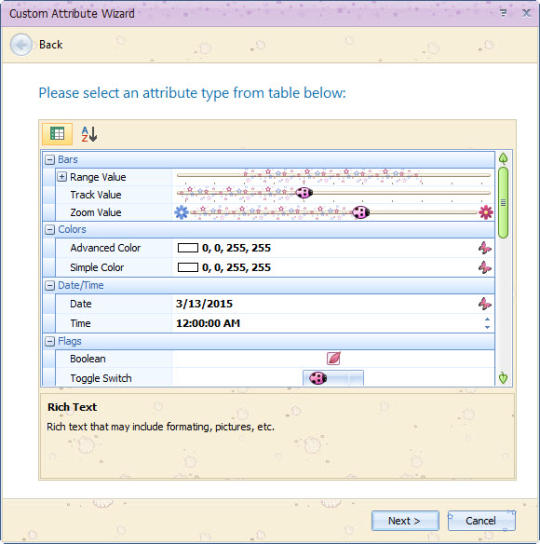Select the Track Value row label
540x544 pixels.
[x=96, y=195]
